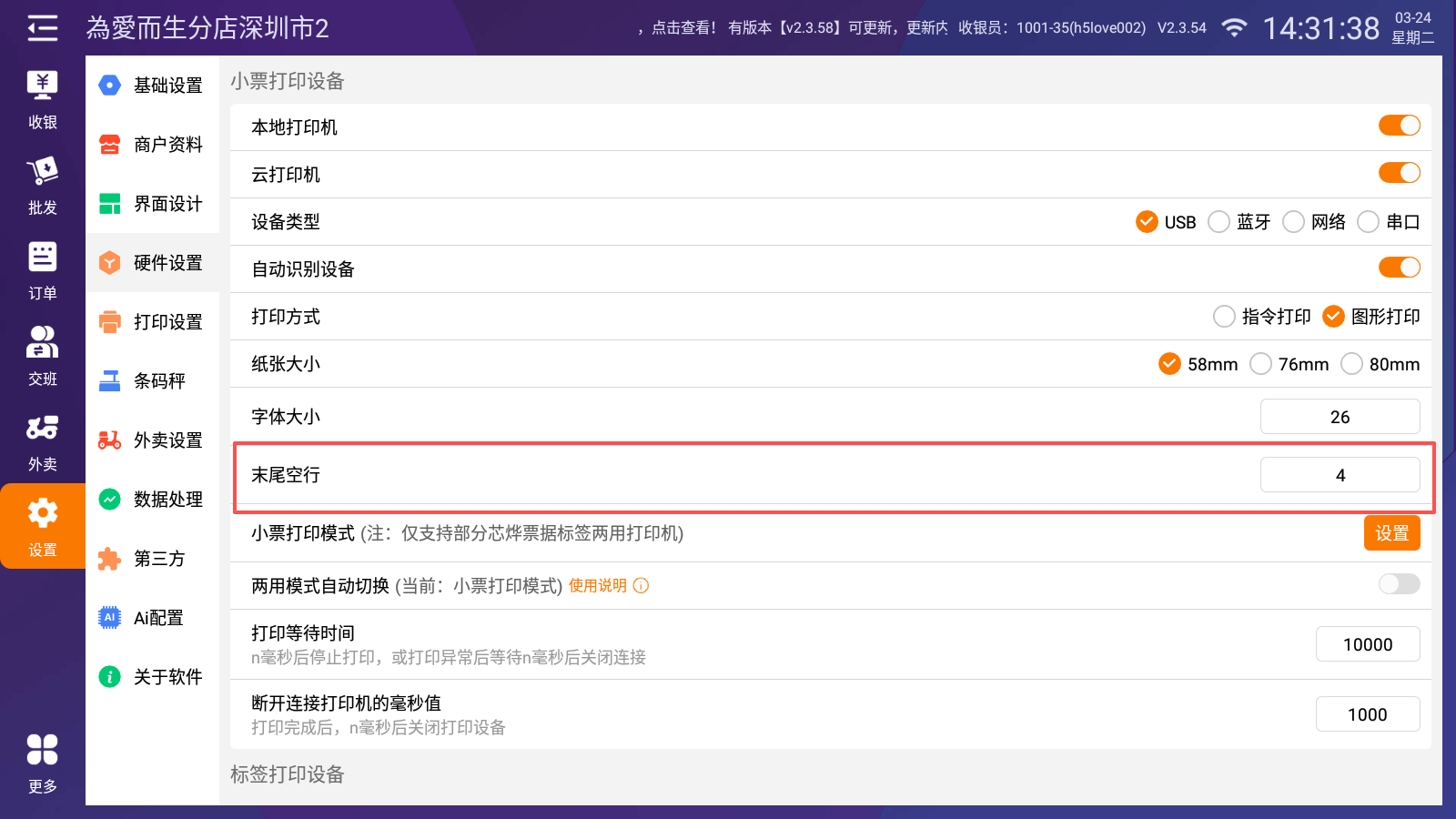Select 指令打印 print method
The height and width of the screenshot is (819, 1456).
coord(1225,317)
